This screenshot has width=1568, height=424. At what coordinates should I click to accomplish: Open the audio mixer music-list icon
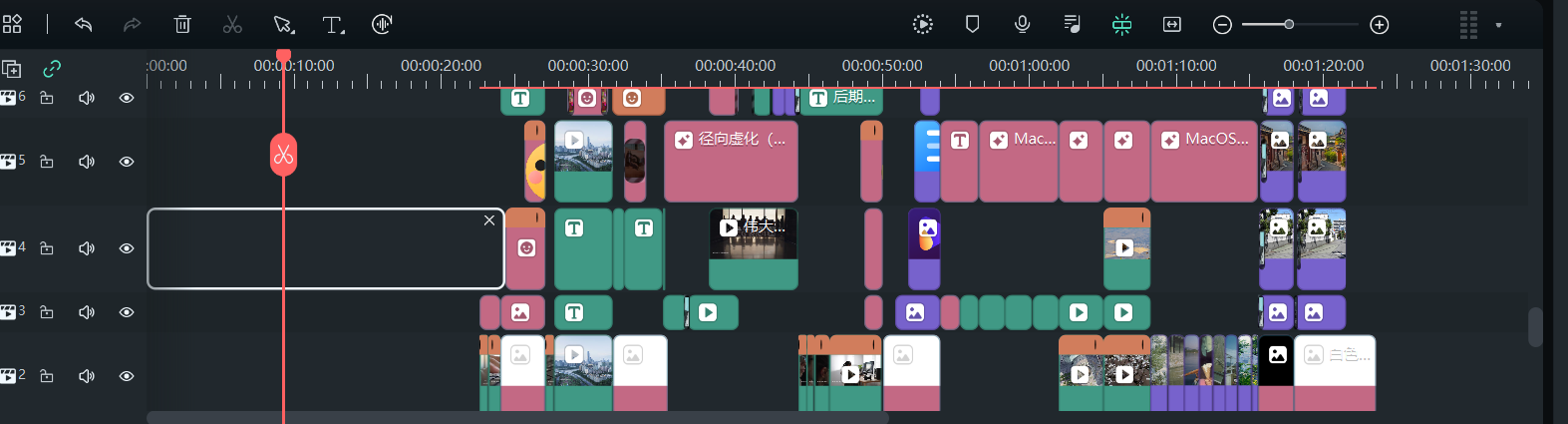click(1073, 24)
